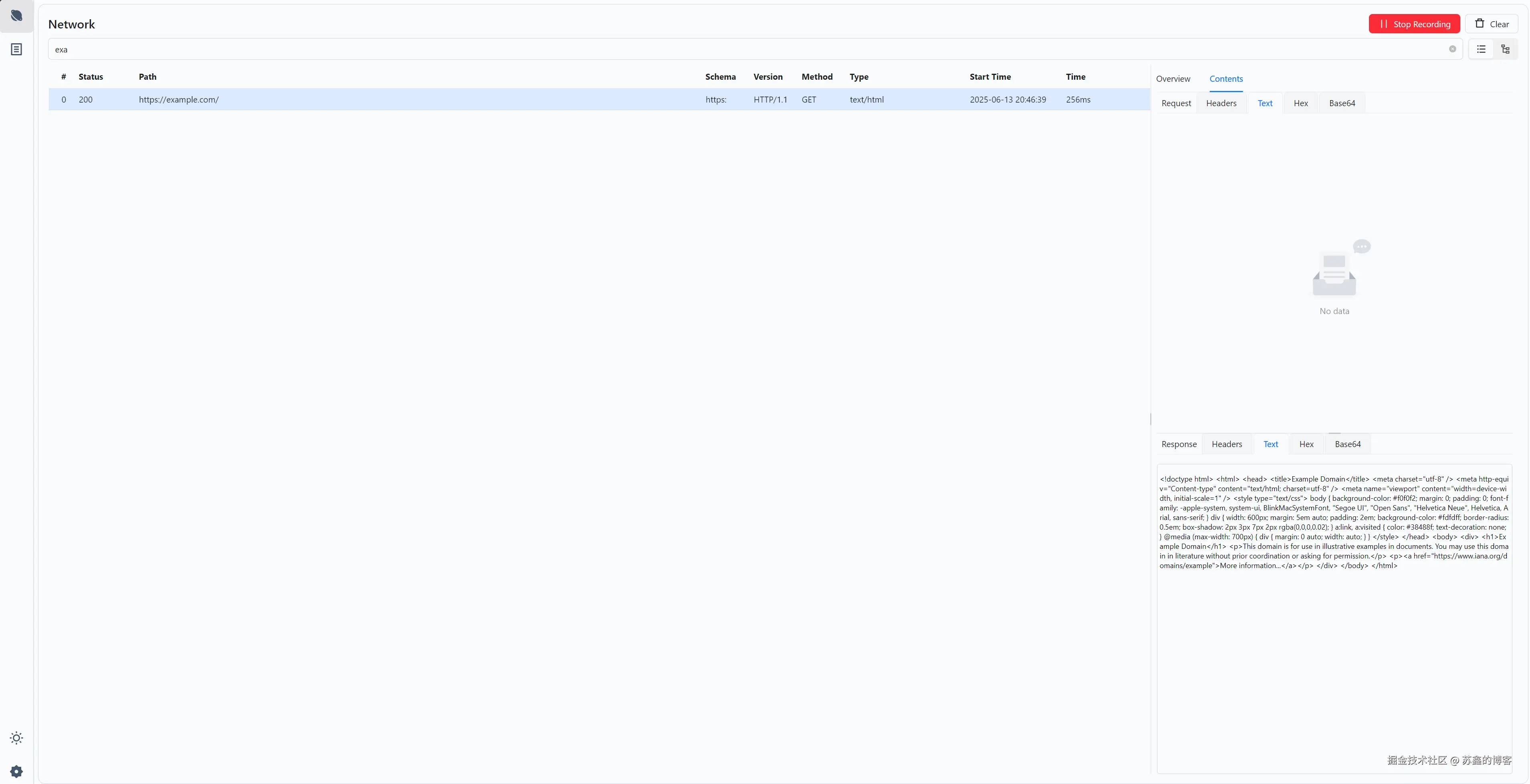1530x784 pixels.
Task: Show response Headers tab
Action: click(x=1226, y=444)
